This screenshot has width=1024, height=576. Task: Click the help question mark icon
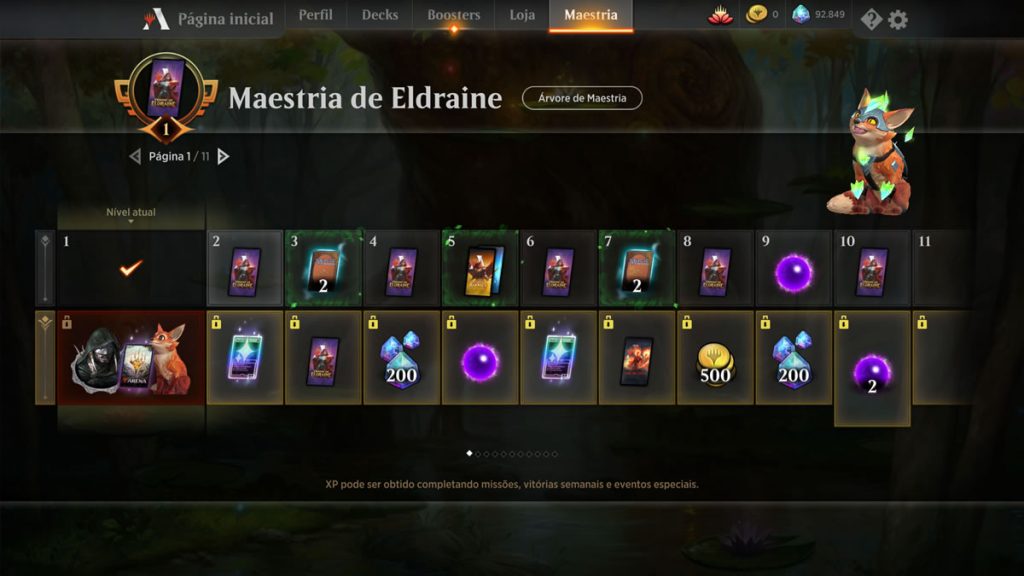click(x=871, y=20)
